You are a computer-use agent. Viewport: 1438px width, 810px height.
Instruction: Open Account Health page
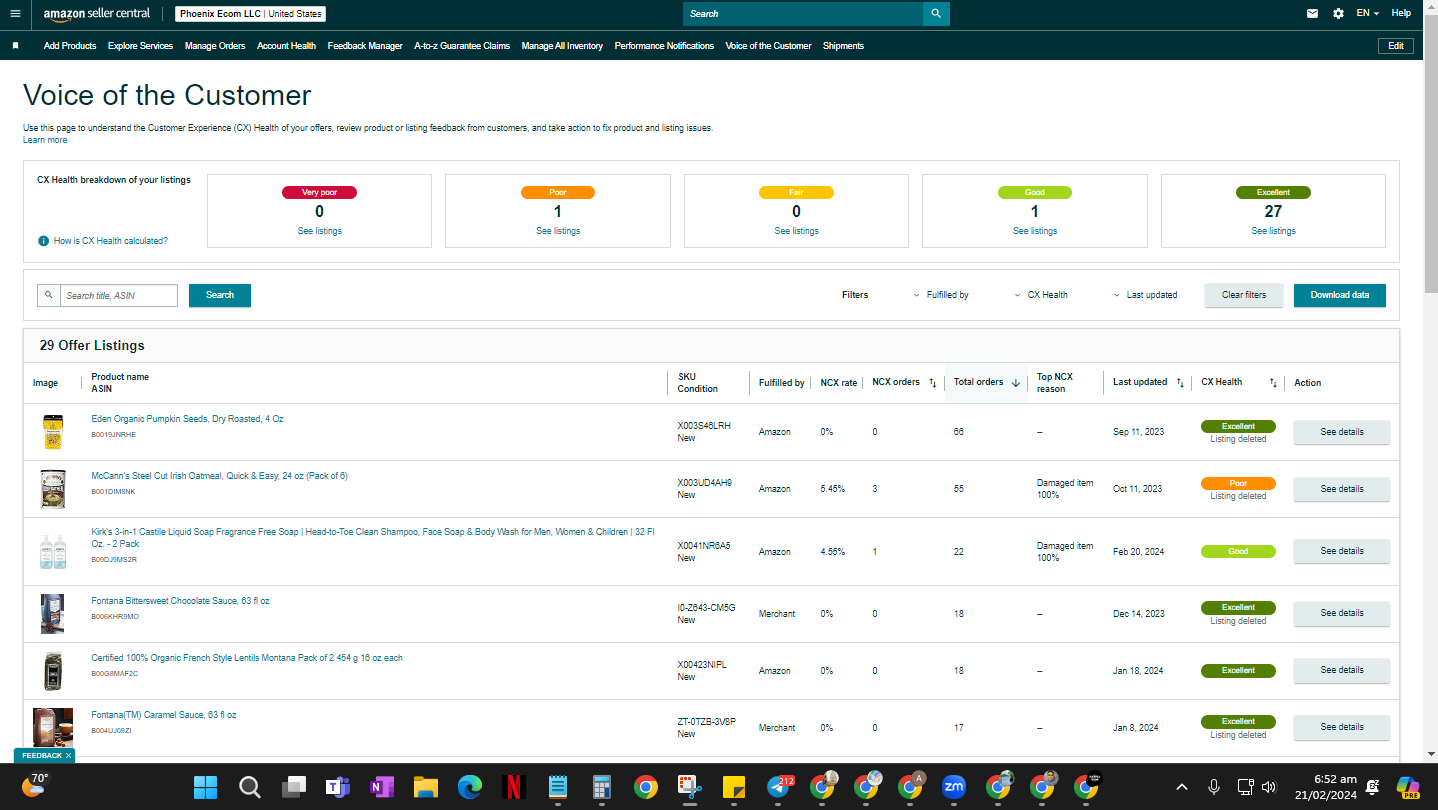(286, 46)
